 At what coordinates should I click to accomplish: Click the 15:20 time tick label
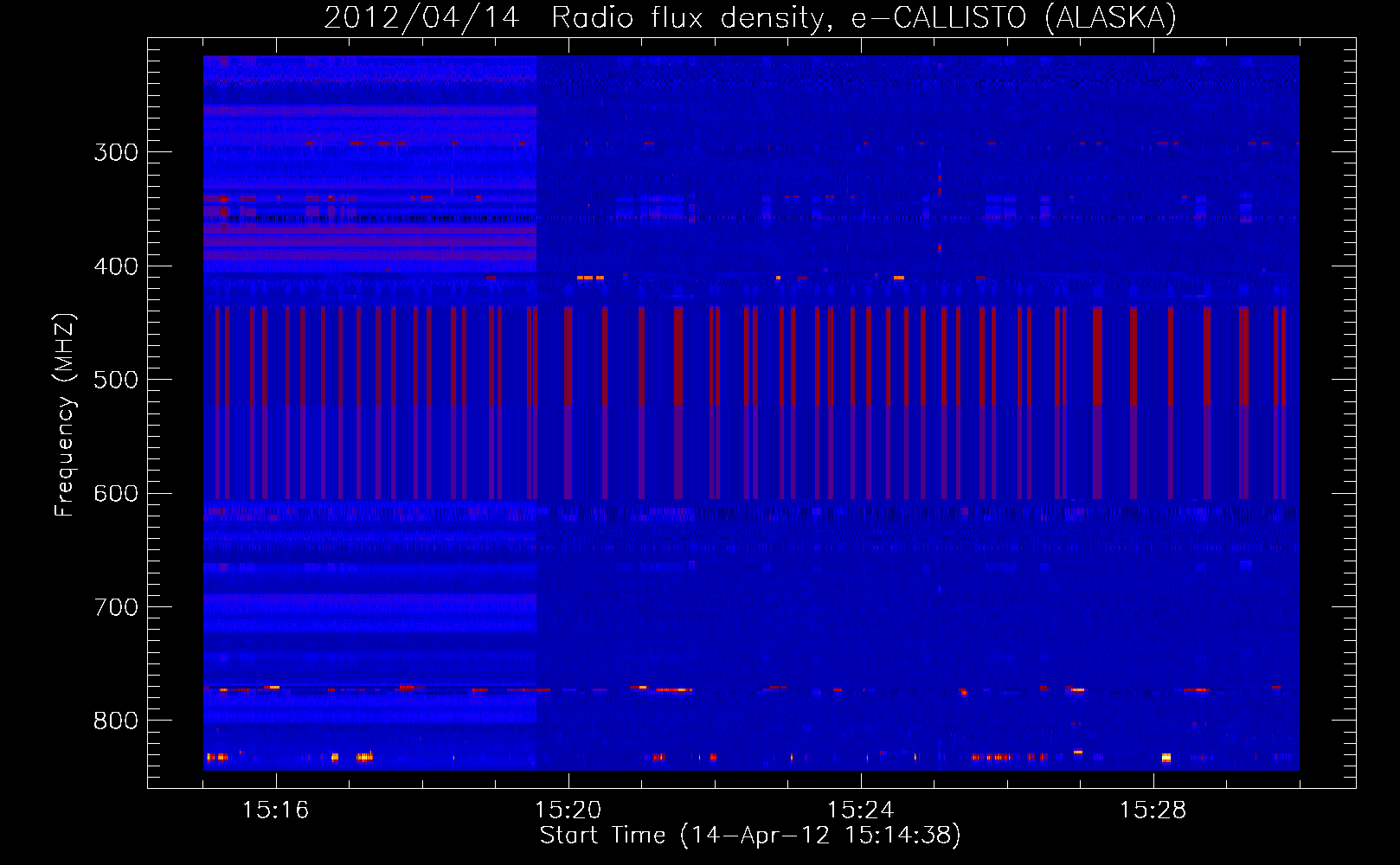tap(568, 810)
